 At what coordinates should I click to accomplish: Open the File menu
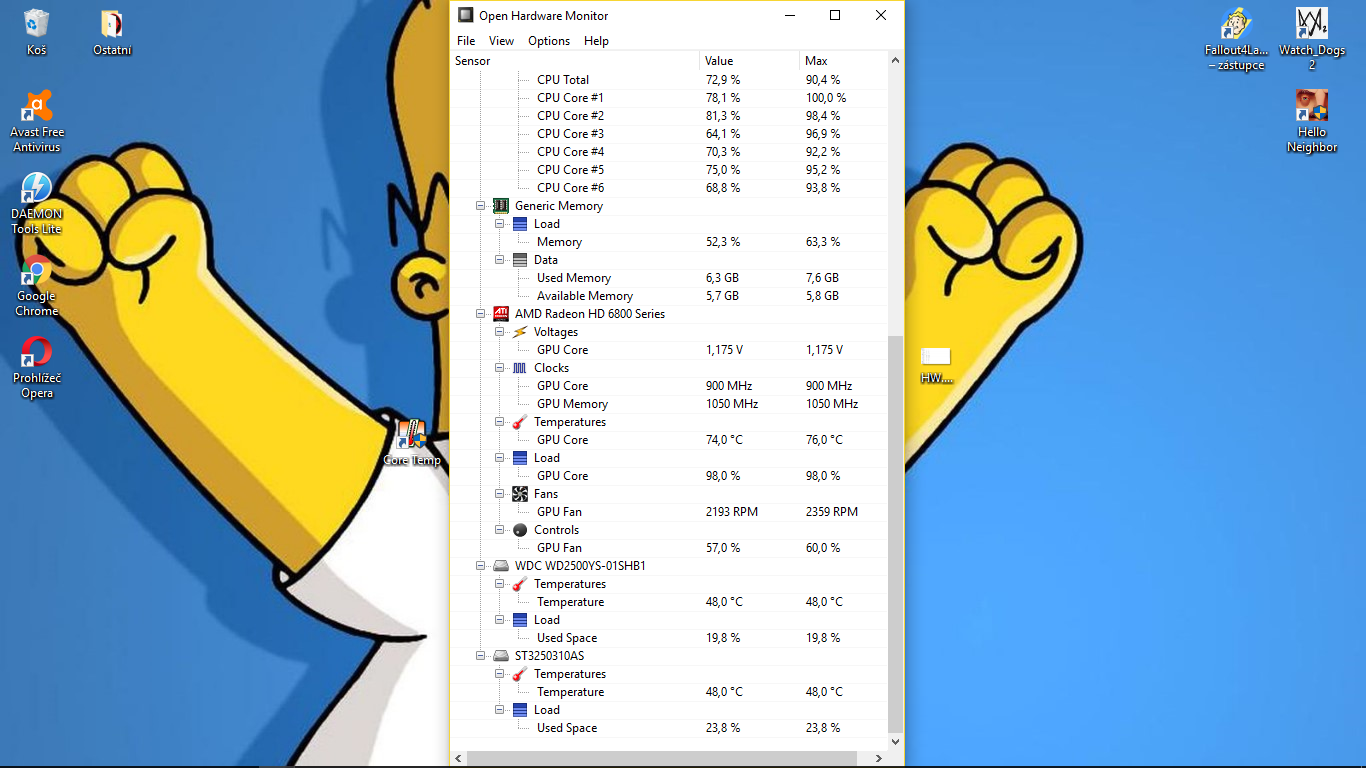466,41
